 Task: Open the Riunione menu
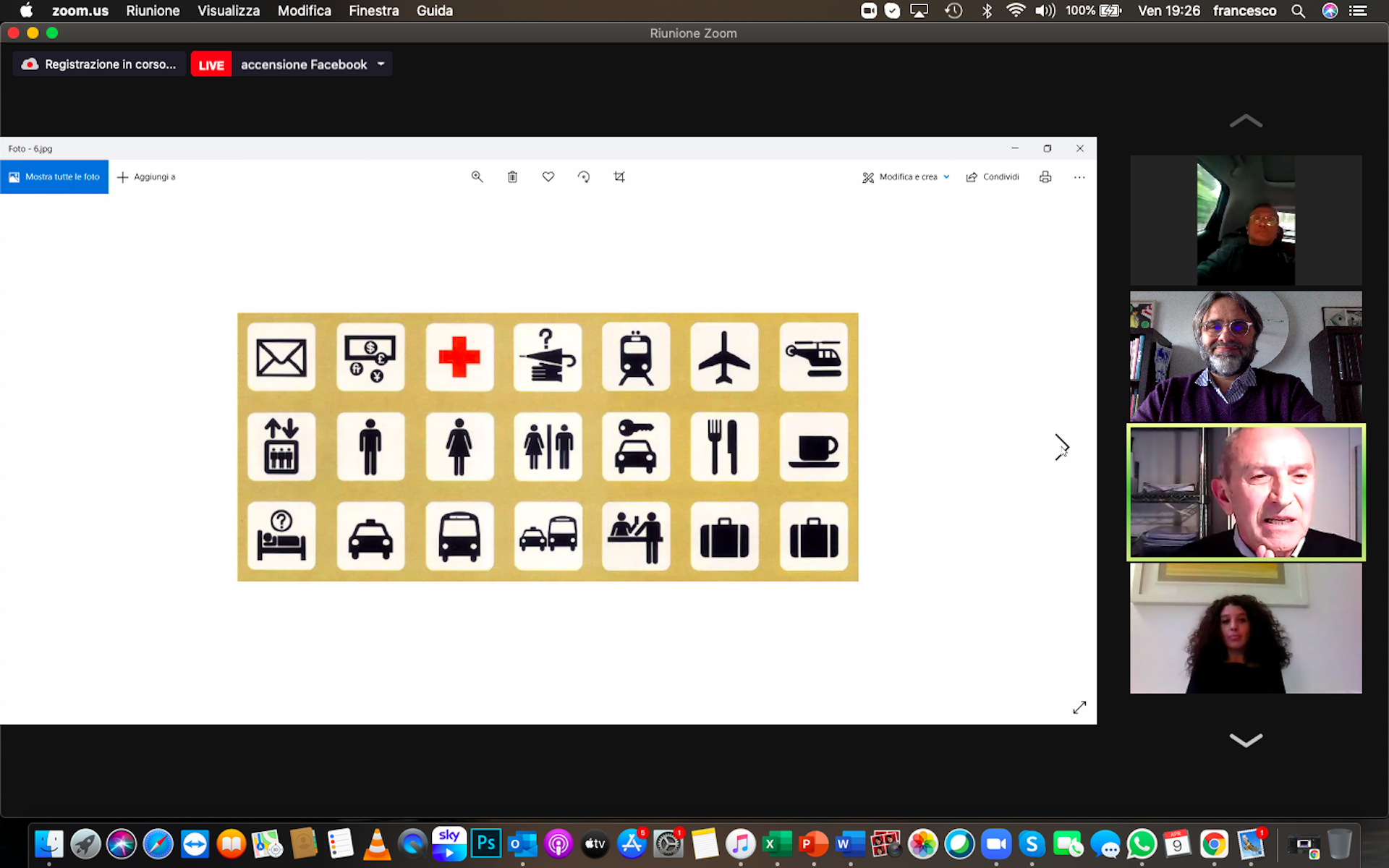[x=153, y=11]
